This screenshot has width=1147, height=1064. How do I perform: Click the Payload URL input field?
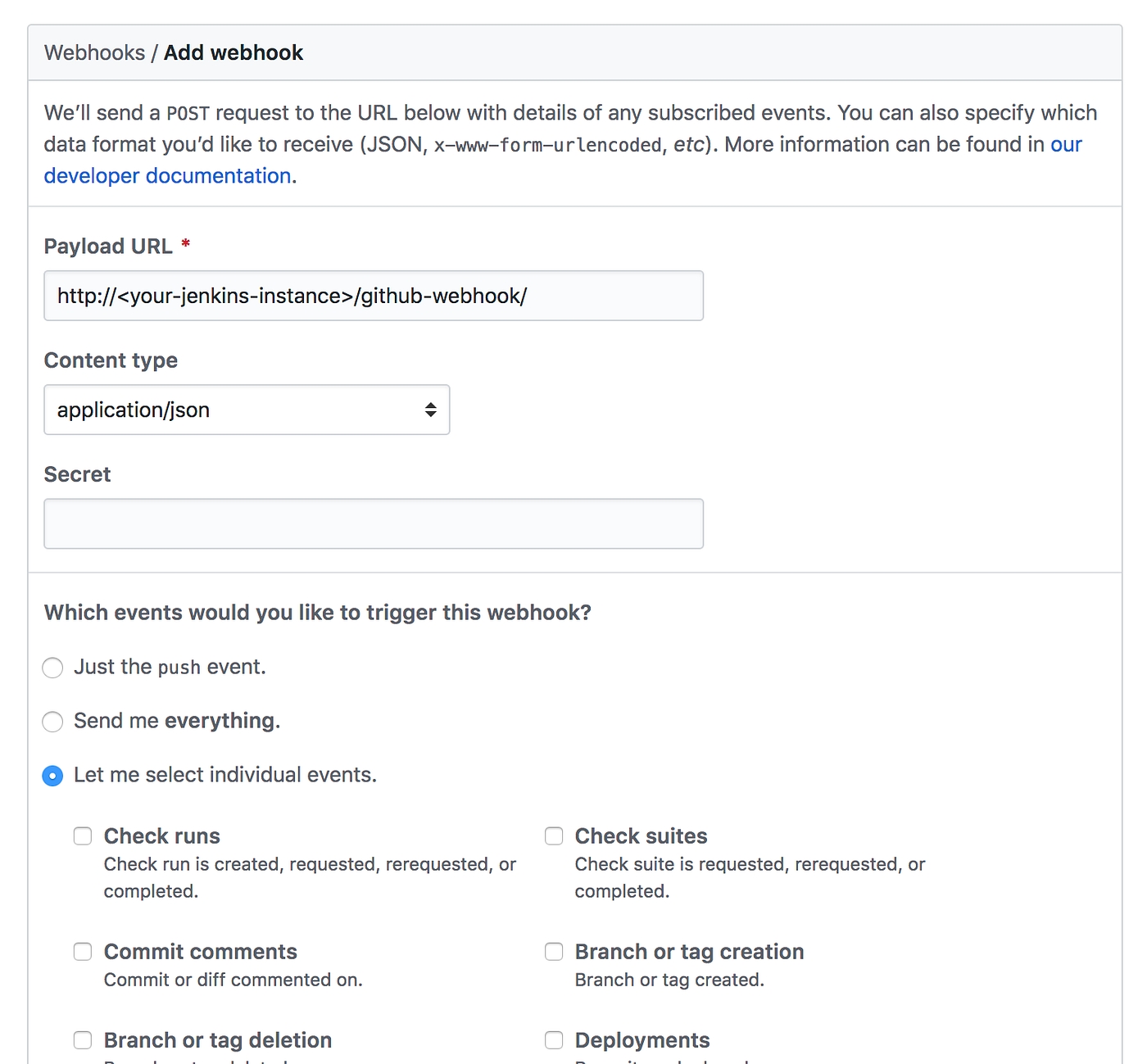click(373, 296)
